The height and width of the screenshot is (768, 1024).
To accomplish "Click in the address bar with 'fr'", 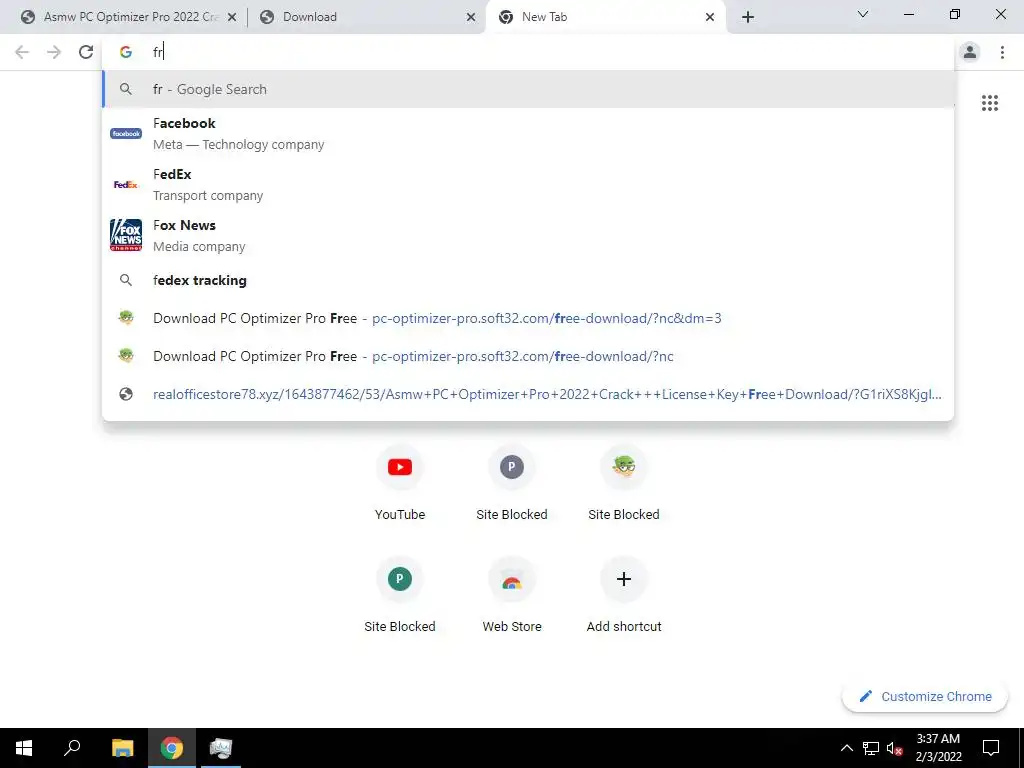I will [528, 52].
